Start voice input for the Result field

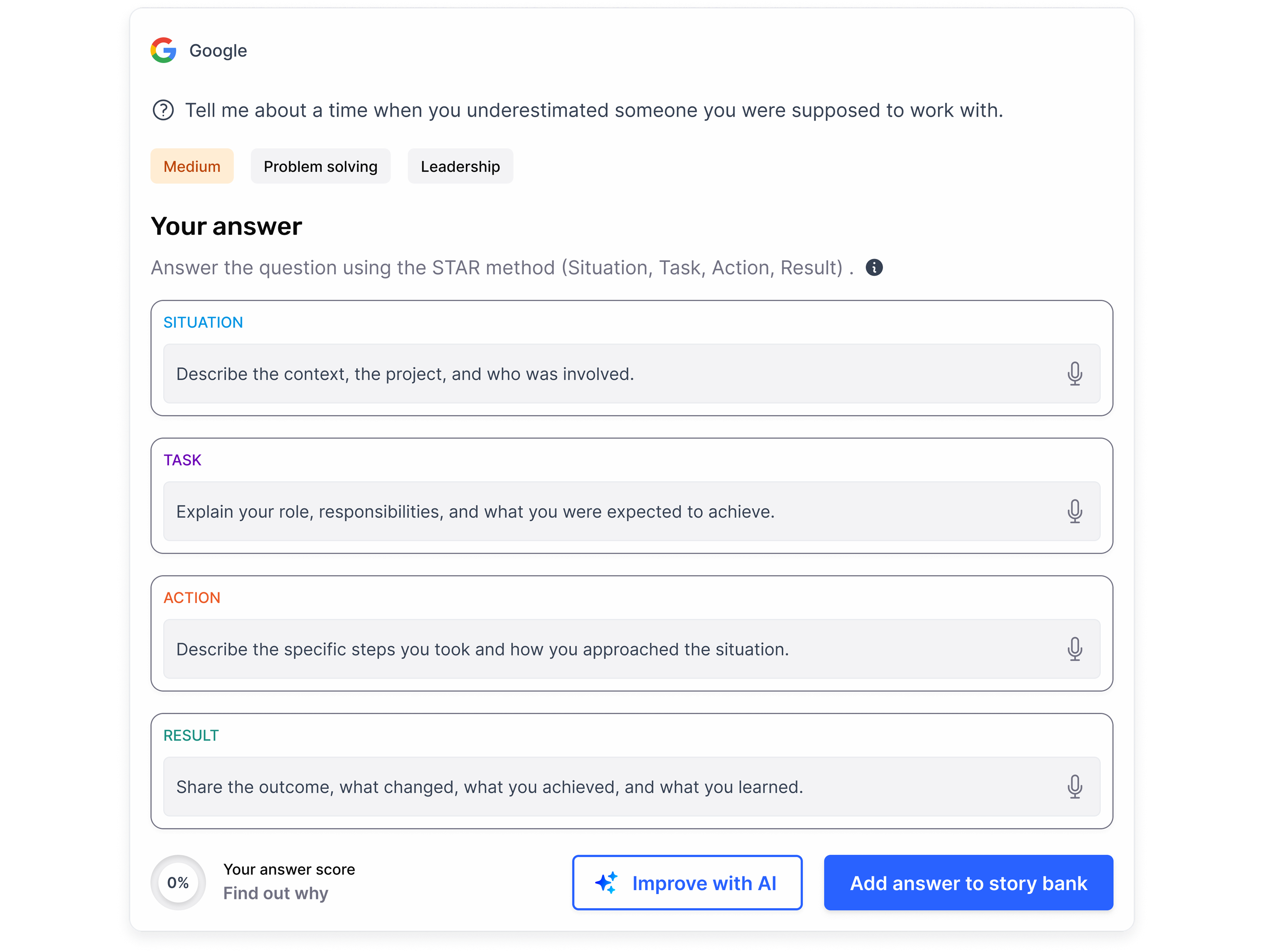[x=1074, y=787]
